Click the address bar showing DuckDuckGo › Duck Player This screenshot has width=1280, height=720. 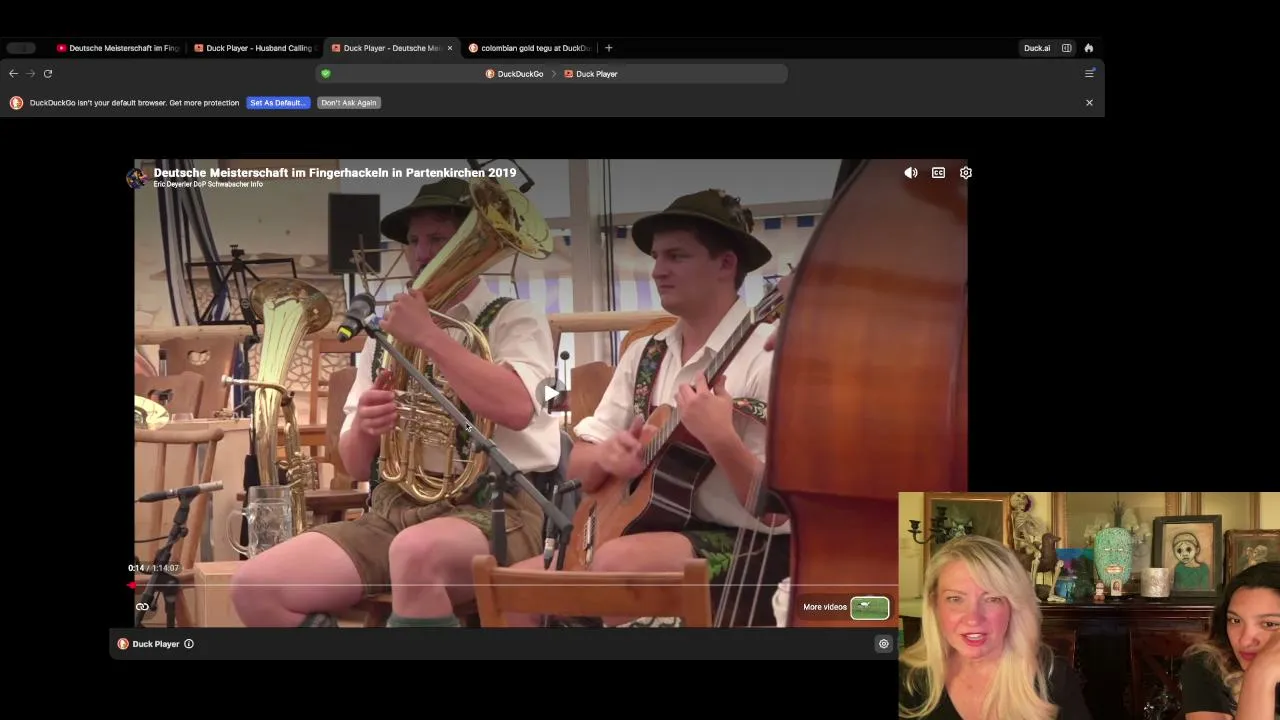tap(552, 74)
